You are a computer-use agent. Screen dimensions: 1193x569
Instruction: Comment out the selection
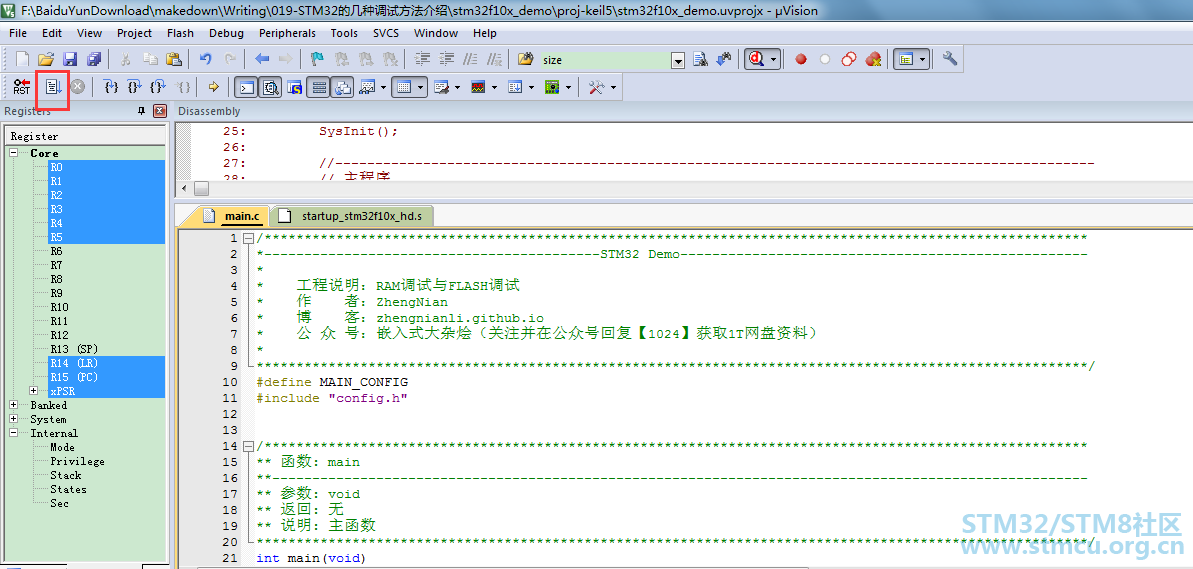tap(471, 59)
